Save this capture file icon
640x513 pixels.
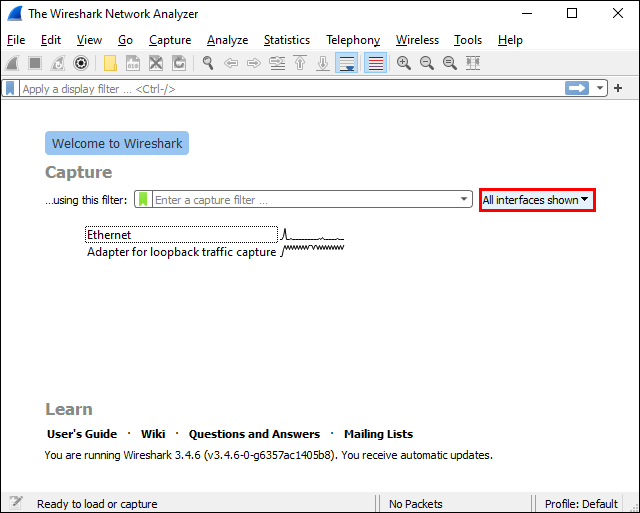(x=133, y=63)
